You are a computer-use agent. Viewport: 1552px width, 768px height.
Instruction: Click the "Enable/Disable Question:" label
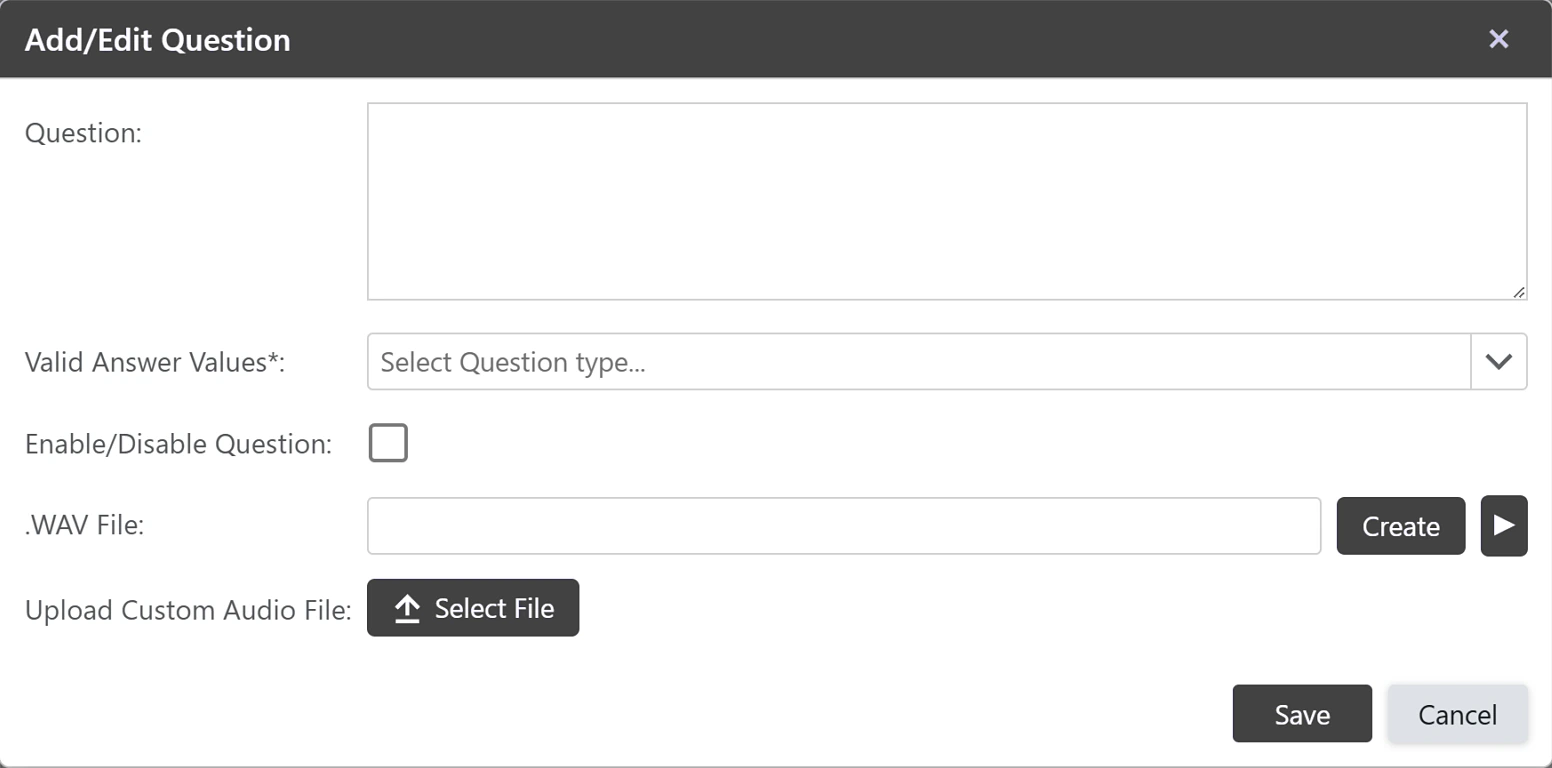tap(178, 444)
